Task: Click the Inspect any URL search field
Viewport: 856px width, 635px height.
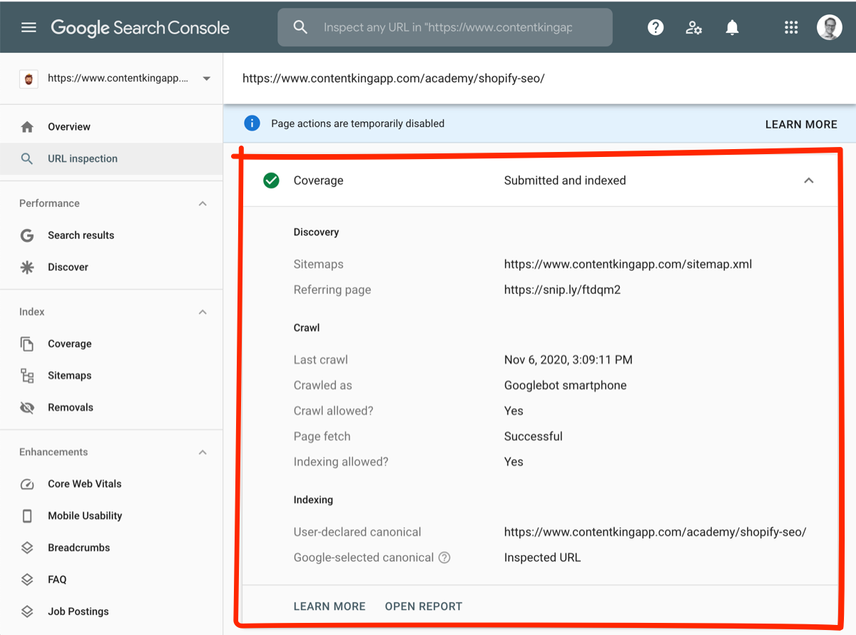Action: point(445,27)
